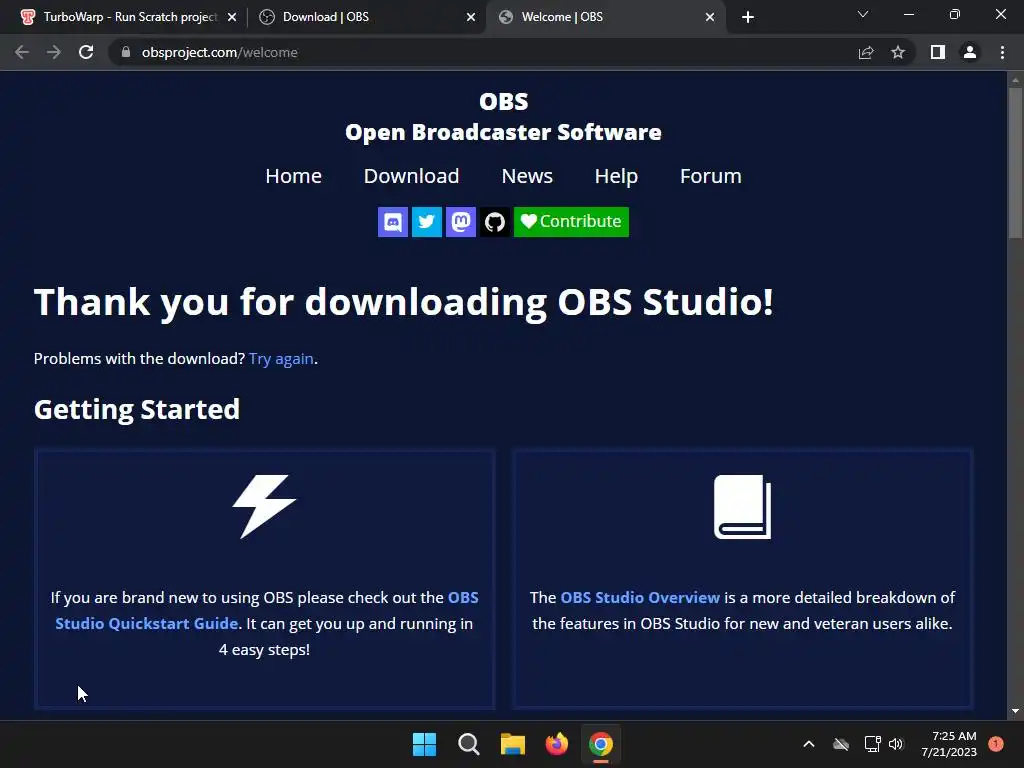1024x768 pixels.
Task: Open the OBS Twitter icon
Action: [426, 222]
